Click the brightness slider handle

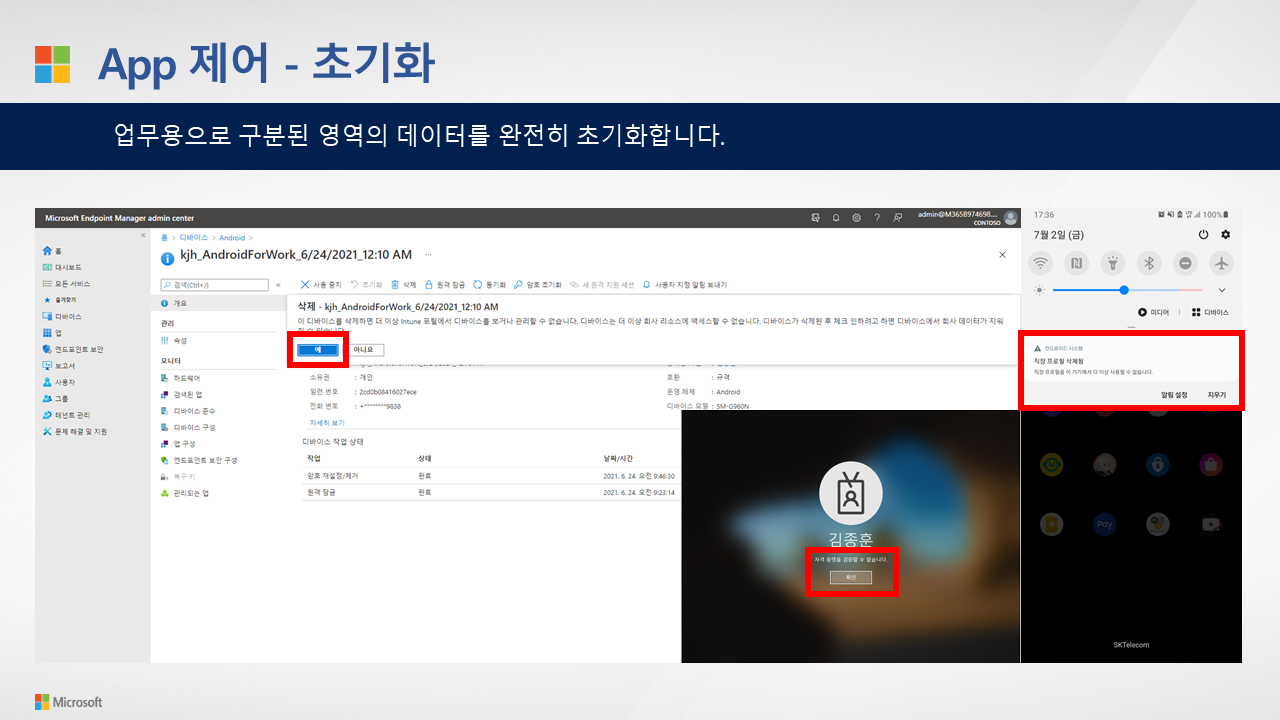coord(1124,290)
